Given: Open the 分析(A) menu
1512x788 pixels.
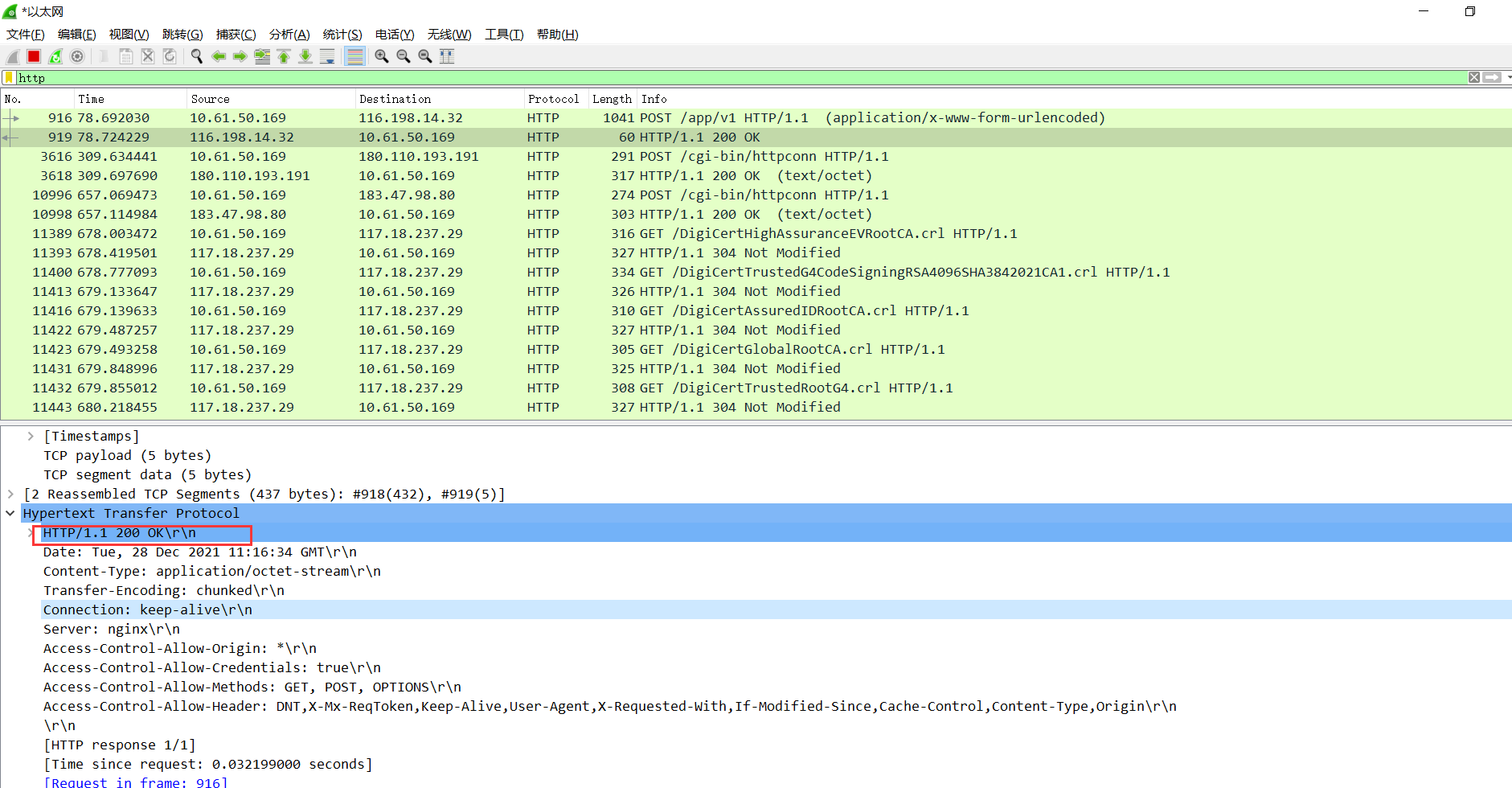Looking at the screenshot, I should pyautogui.click(x=289, y=35).
